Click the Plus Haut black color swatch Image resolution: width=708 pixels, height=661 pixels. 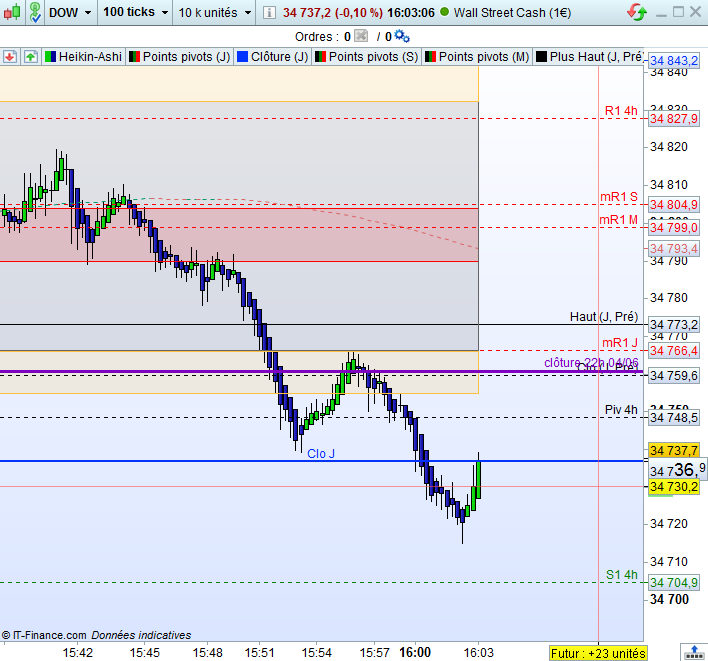coord(541,57)
